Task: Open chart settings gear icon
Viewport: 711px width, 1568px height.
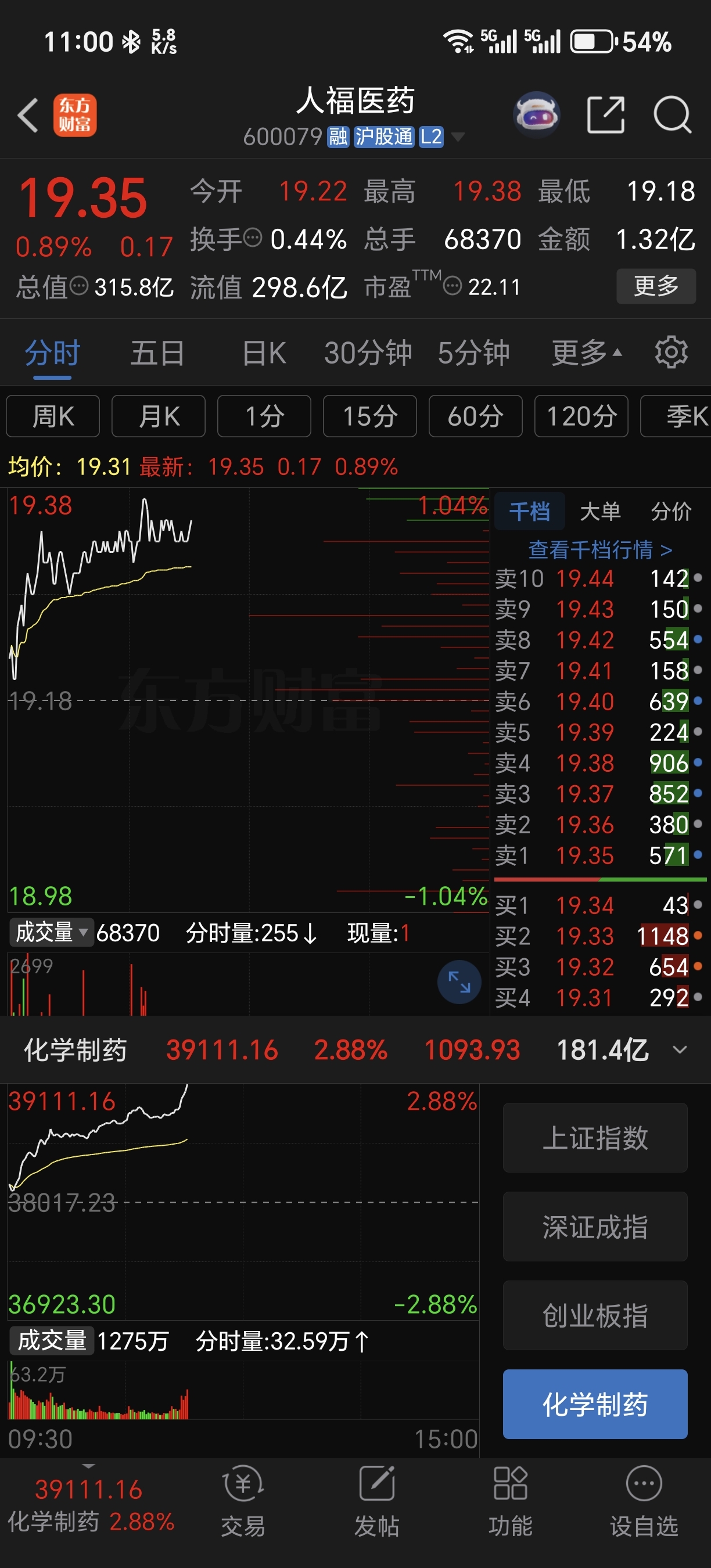Action: point(671,353)
